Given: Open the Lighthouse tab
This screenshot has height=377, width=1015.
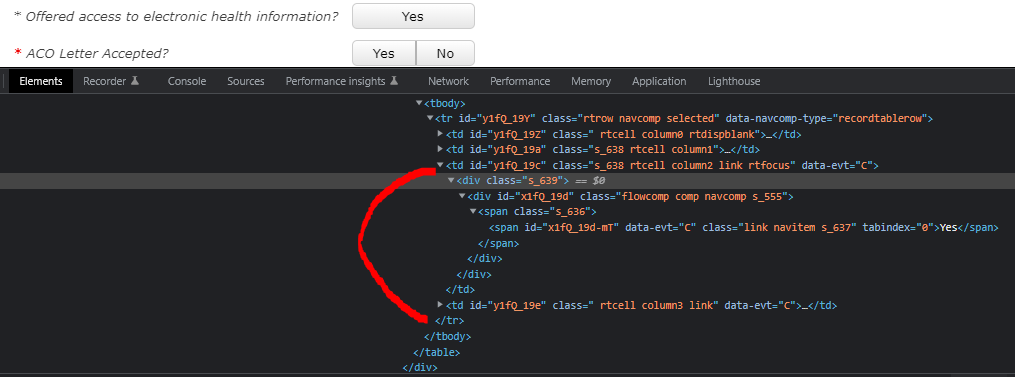Looking at the screenshot, I should coord(734,81).
